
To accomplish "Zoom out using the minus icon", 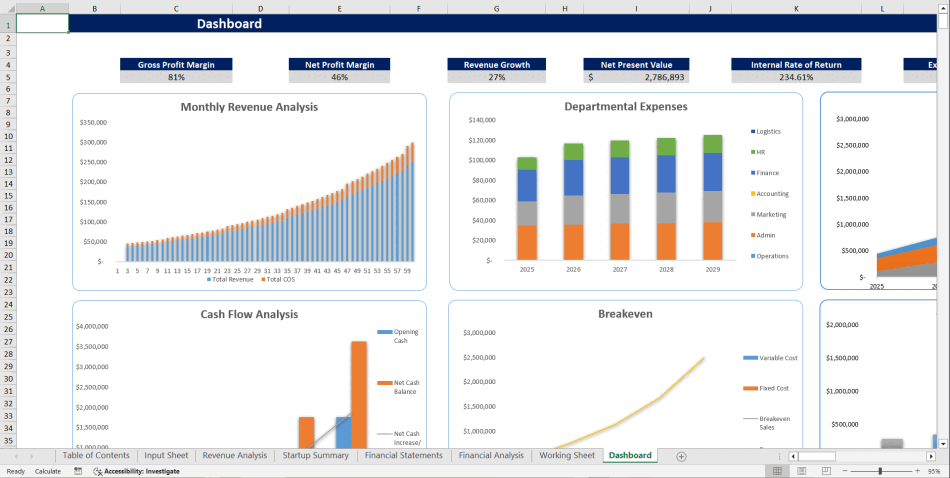I will pyautogui.click(x=844, y=471).
